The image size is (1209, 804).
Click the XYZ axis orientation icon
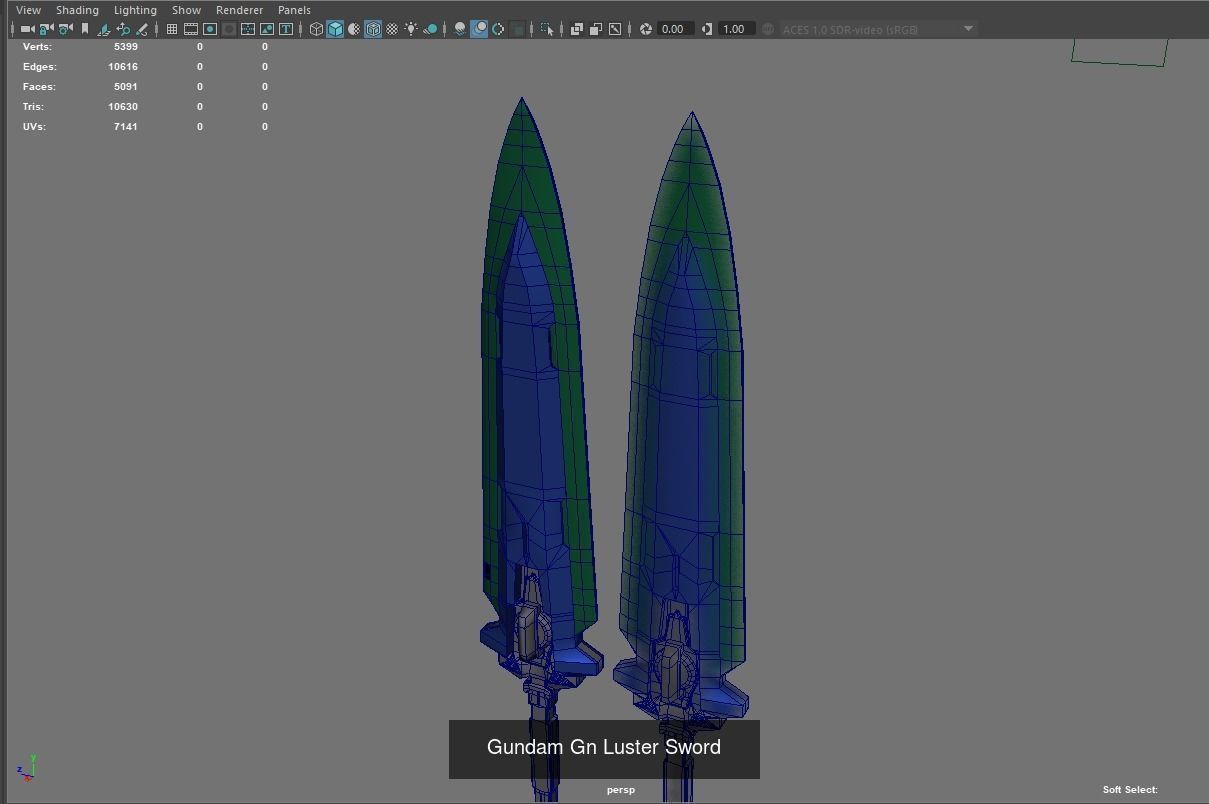[27, 768]
